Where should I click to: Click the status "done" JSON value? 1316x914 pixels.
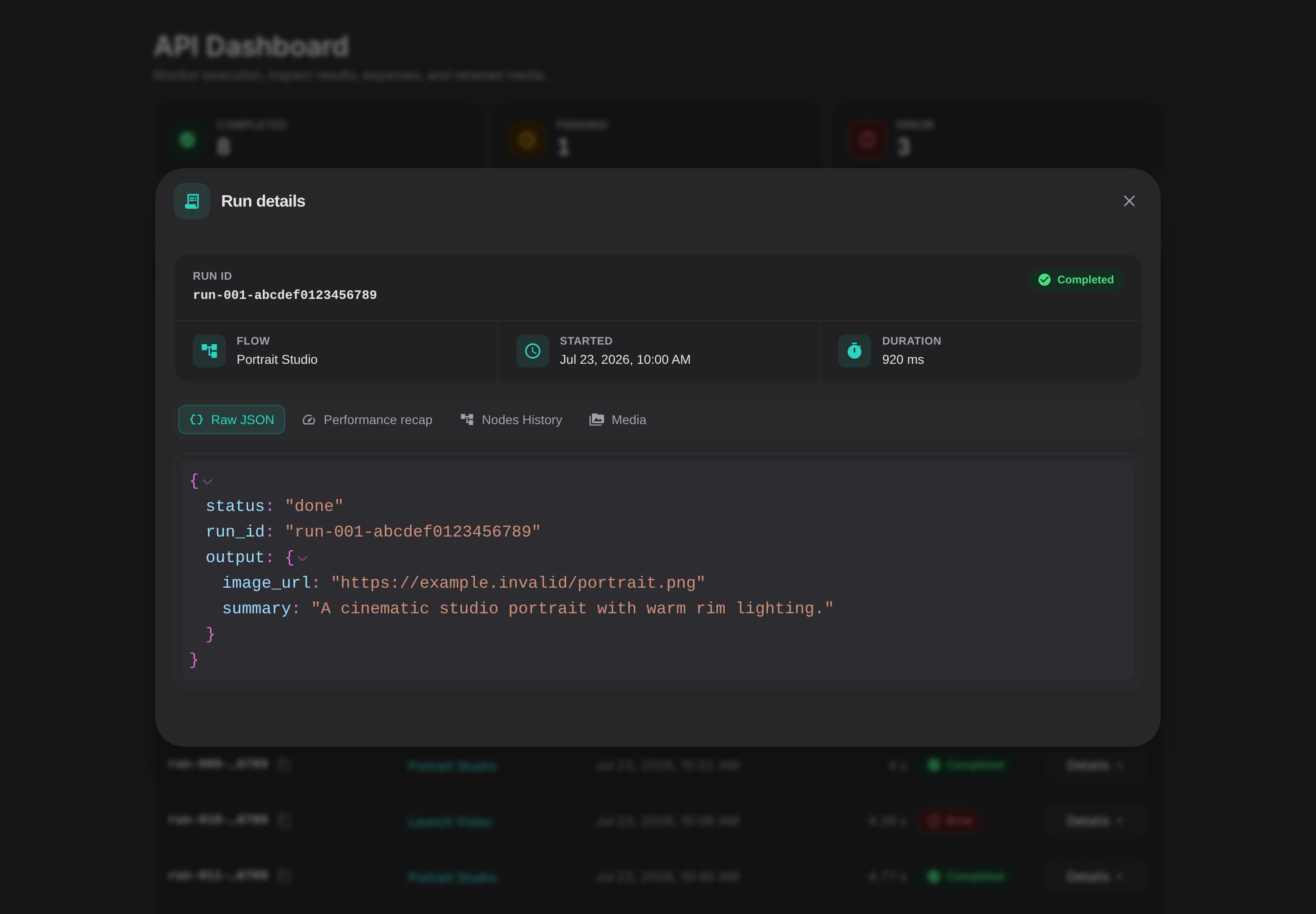314,506
